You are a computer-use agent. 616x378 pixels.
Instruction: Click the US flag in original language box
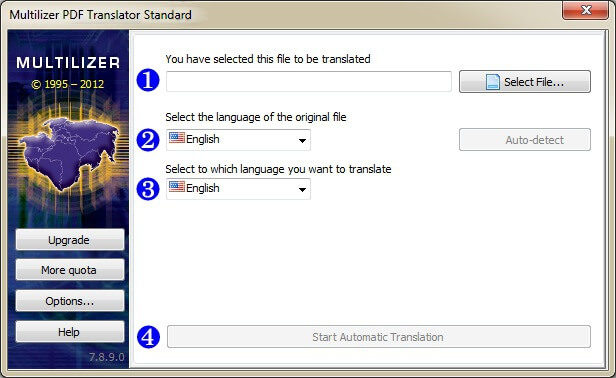(x=176, y=138)
